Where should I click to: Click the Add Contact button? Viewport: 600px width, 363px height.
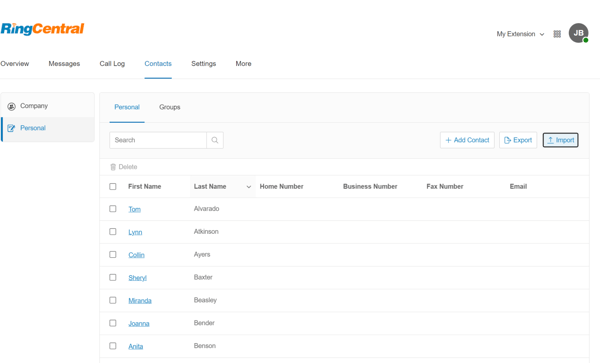pyautogui.click(x=467, y=140)
